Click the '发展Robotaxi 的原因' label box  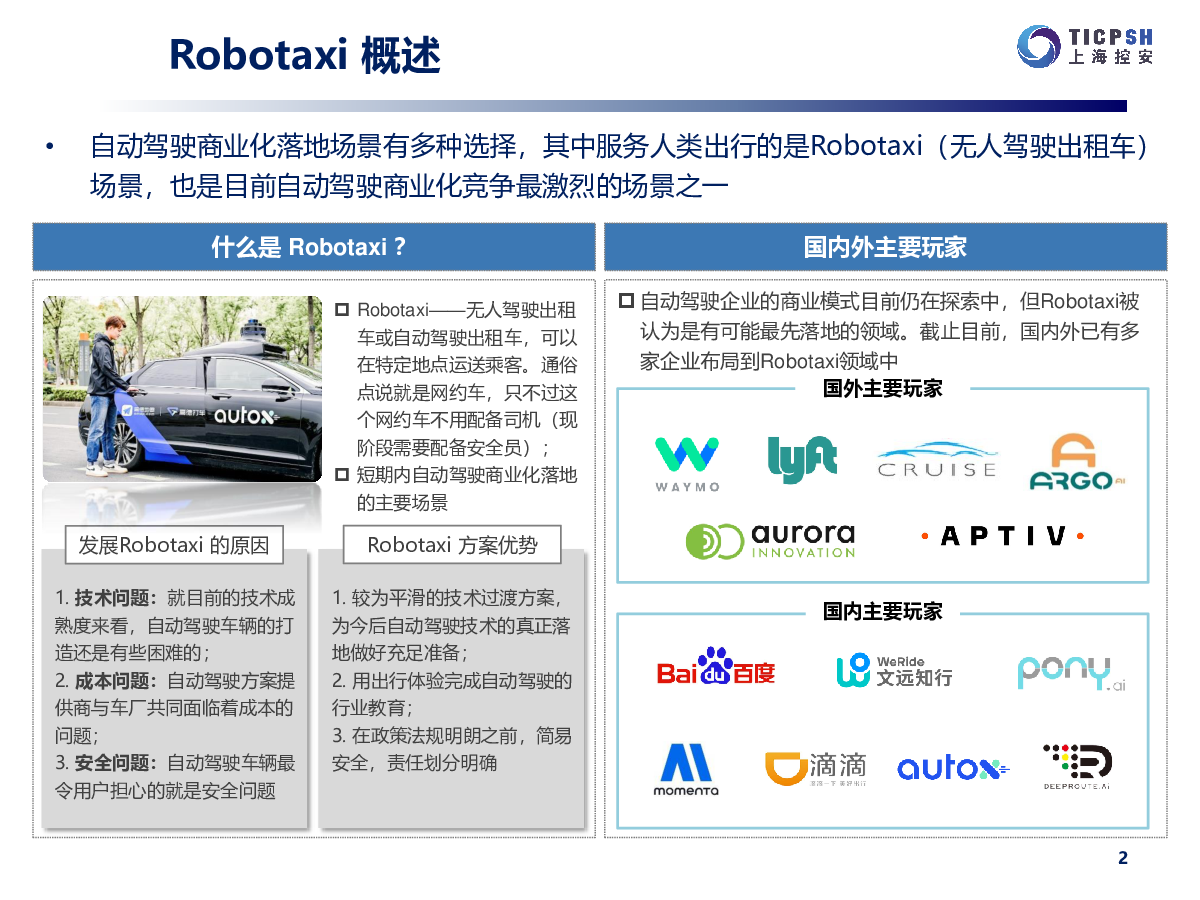coord(174,545)
